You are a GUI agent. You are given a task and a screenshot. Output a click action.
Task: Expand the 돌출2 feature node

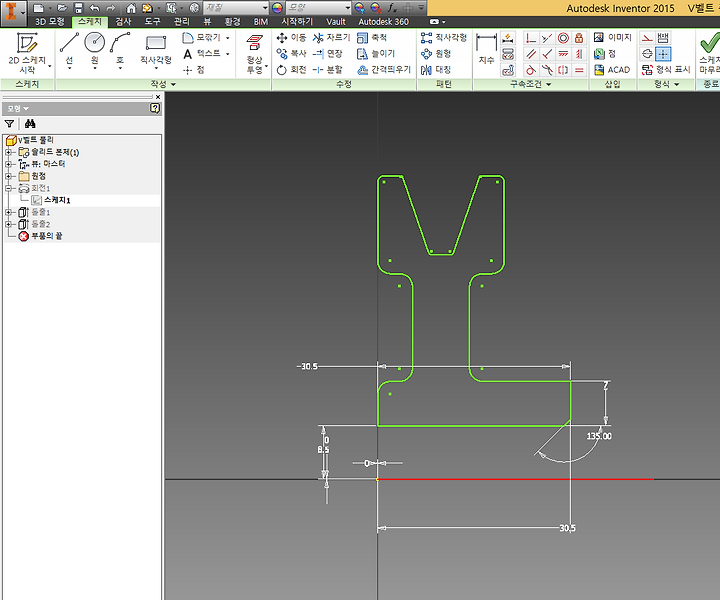click(x=8, y=224)
